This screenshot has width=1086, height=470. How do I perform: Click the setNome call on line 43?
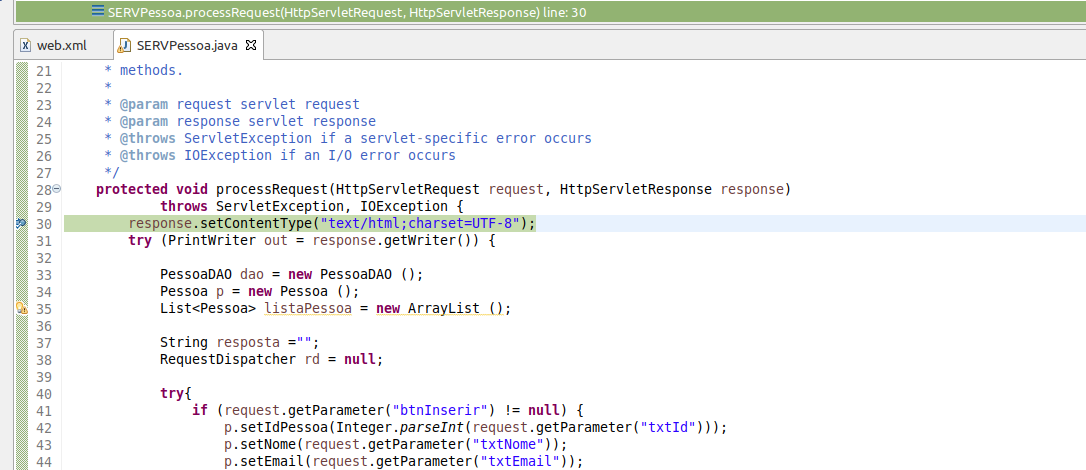point(268,444)
